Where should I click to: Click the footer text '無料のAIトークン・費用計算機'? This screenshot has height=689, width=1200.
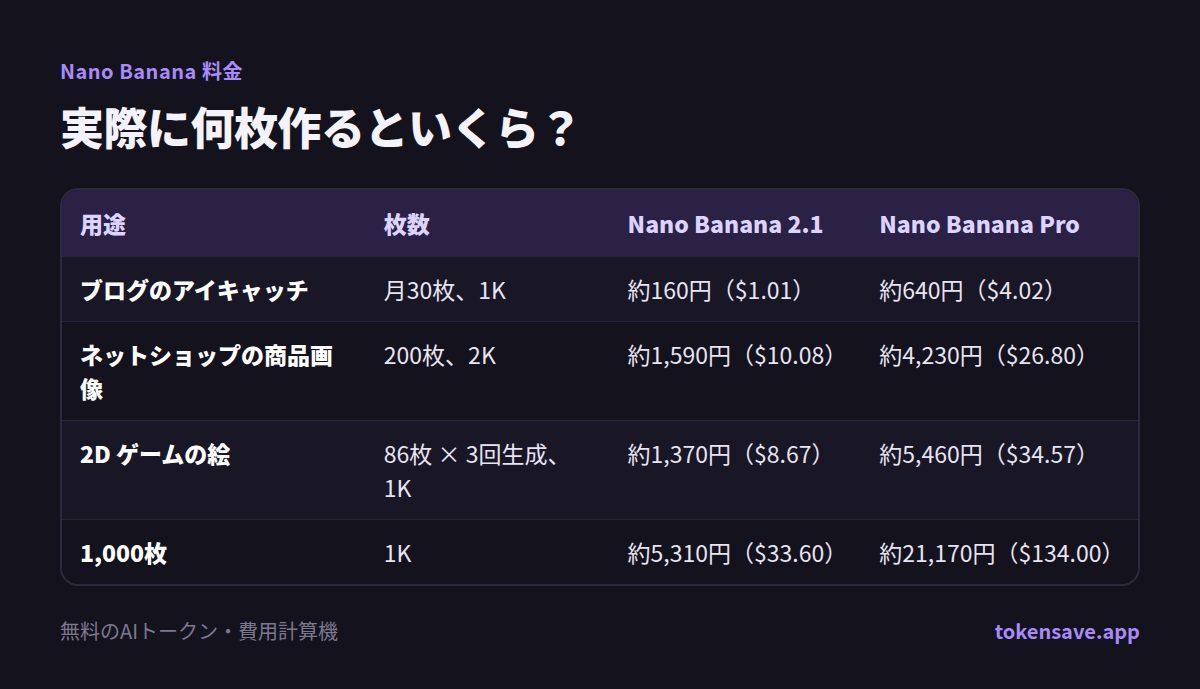click(x=199, y=632)
